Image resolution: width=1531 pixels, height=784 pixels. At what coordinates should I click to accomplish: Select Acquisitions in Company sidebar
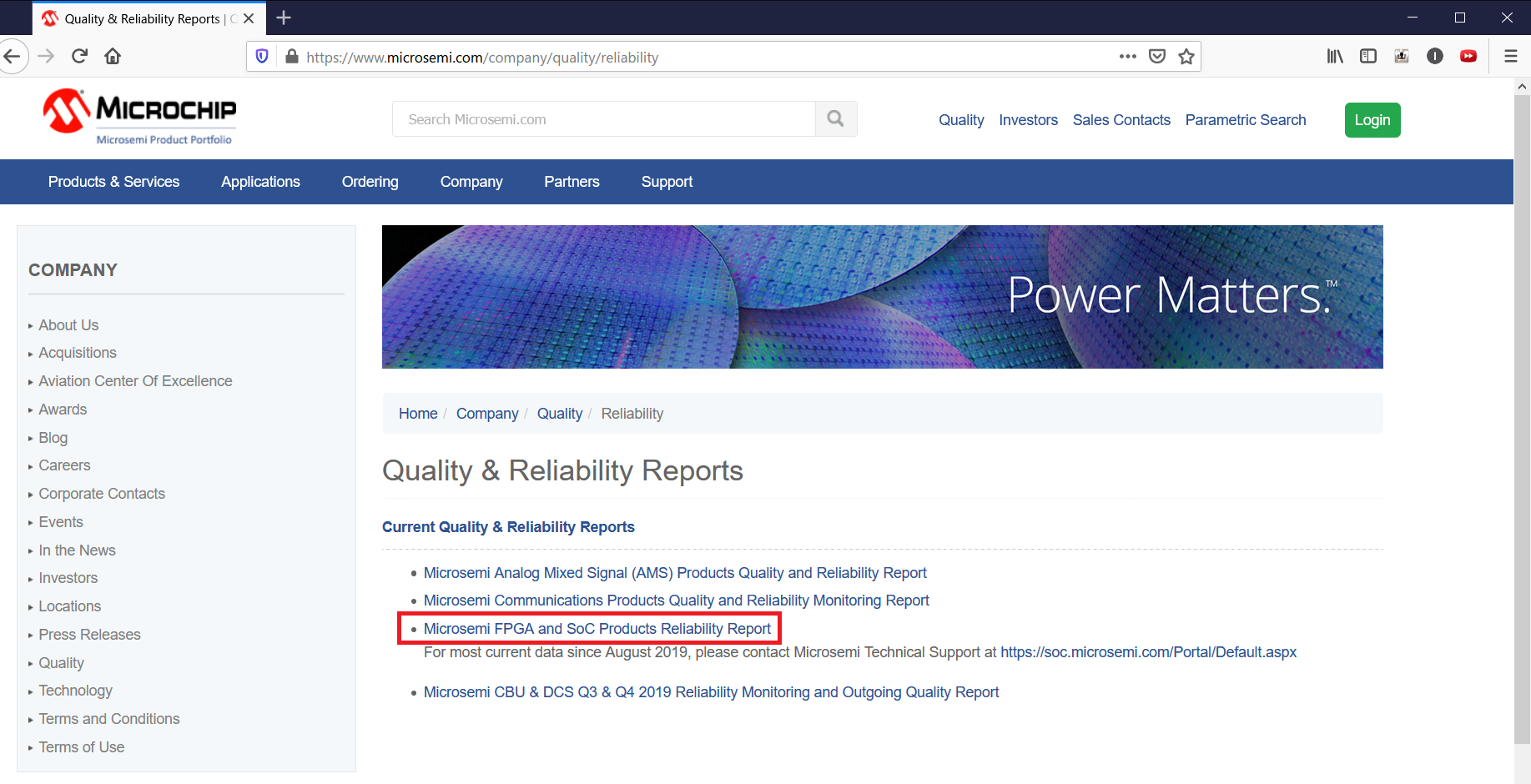pos(78,353)
